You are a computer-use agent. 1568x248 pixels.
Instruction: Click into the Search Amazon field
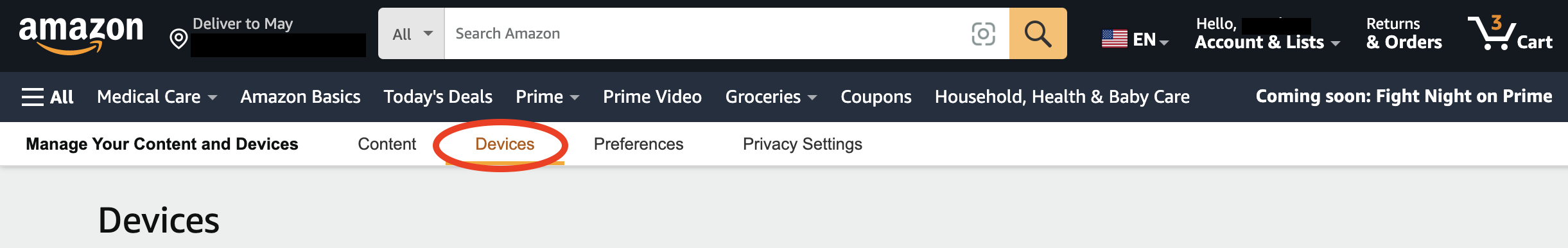(706, 33)
